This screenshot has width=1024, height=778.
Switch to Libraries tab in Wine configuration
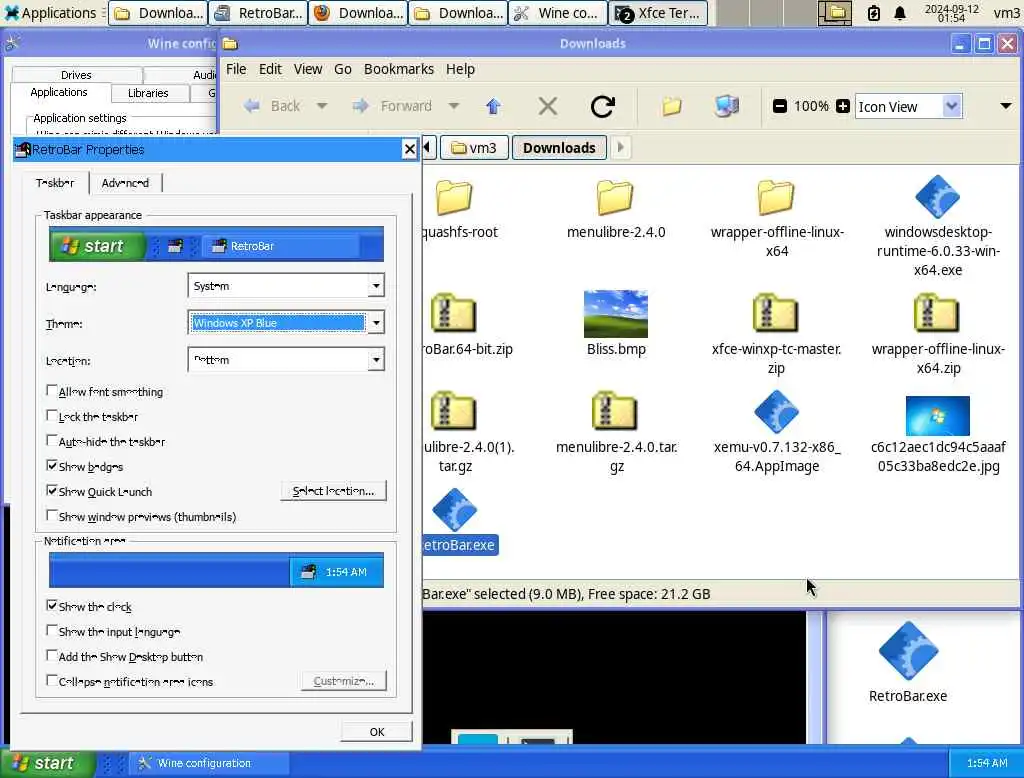pos(148,93)
